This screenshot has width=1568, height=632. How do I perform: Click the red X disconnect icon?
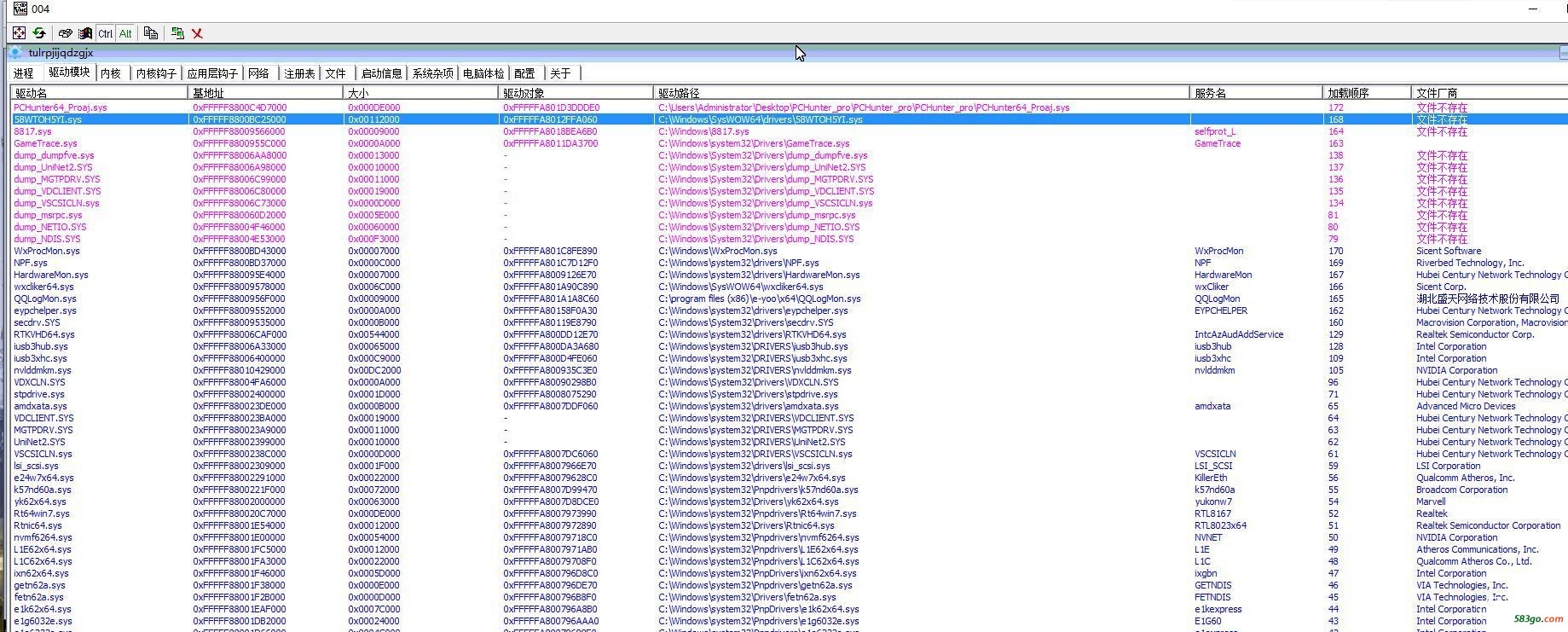pyautogui.click(x=197, y=33)
